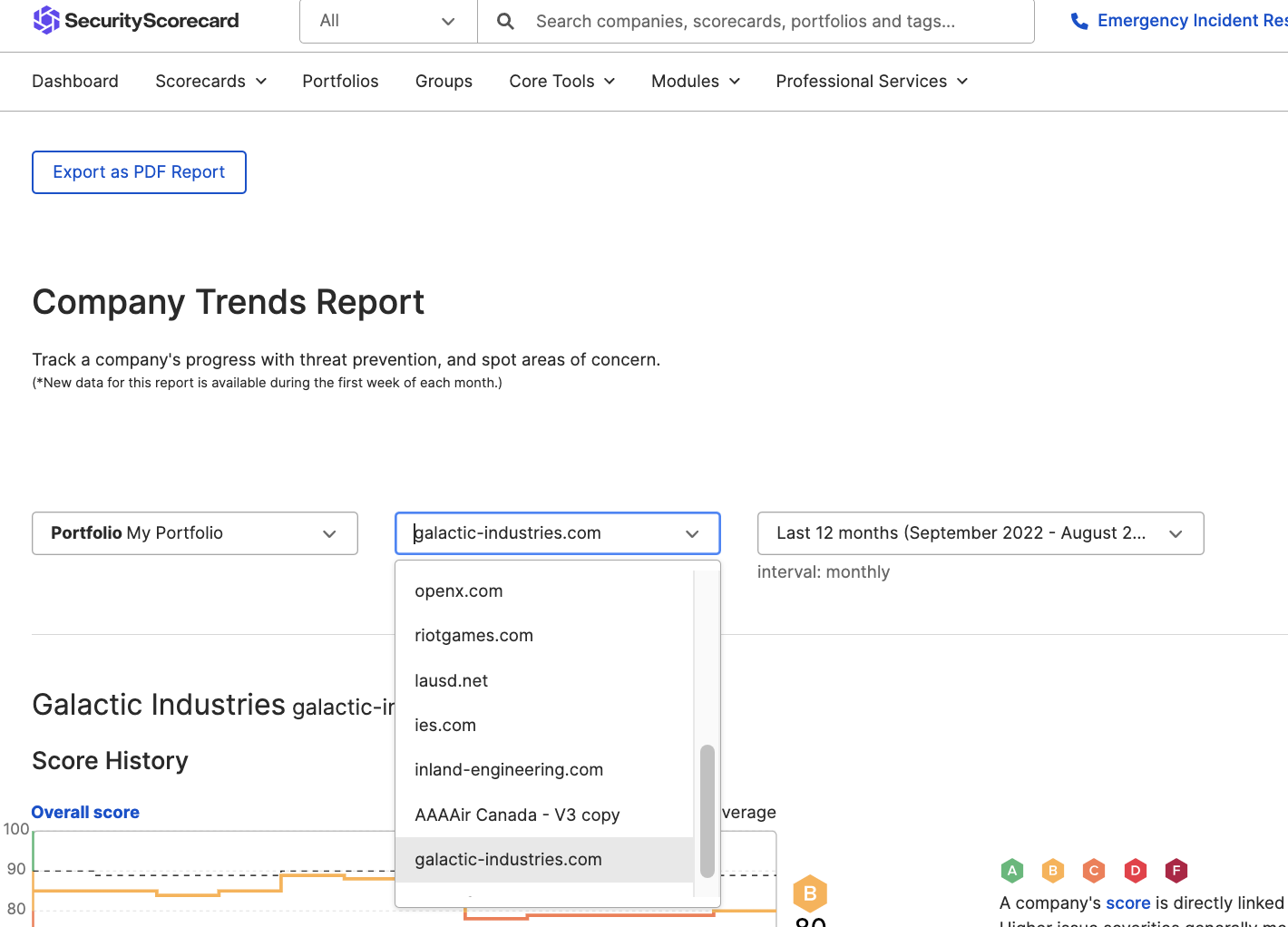Select ies.com from the company list

point(544,725)
